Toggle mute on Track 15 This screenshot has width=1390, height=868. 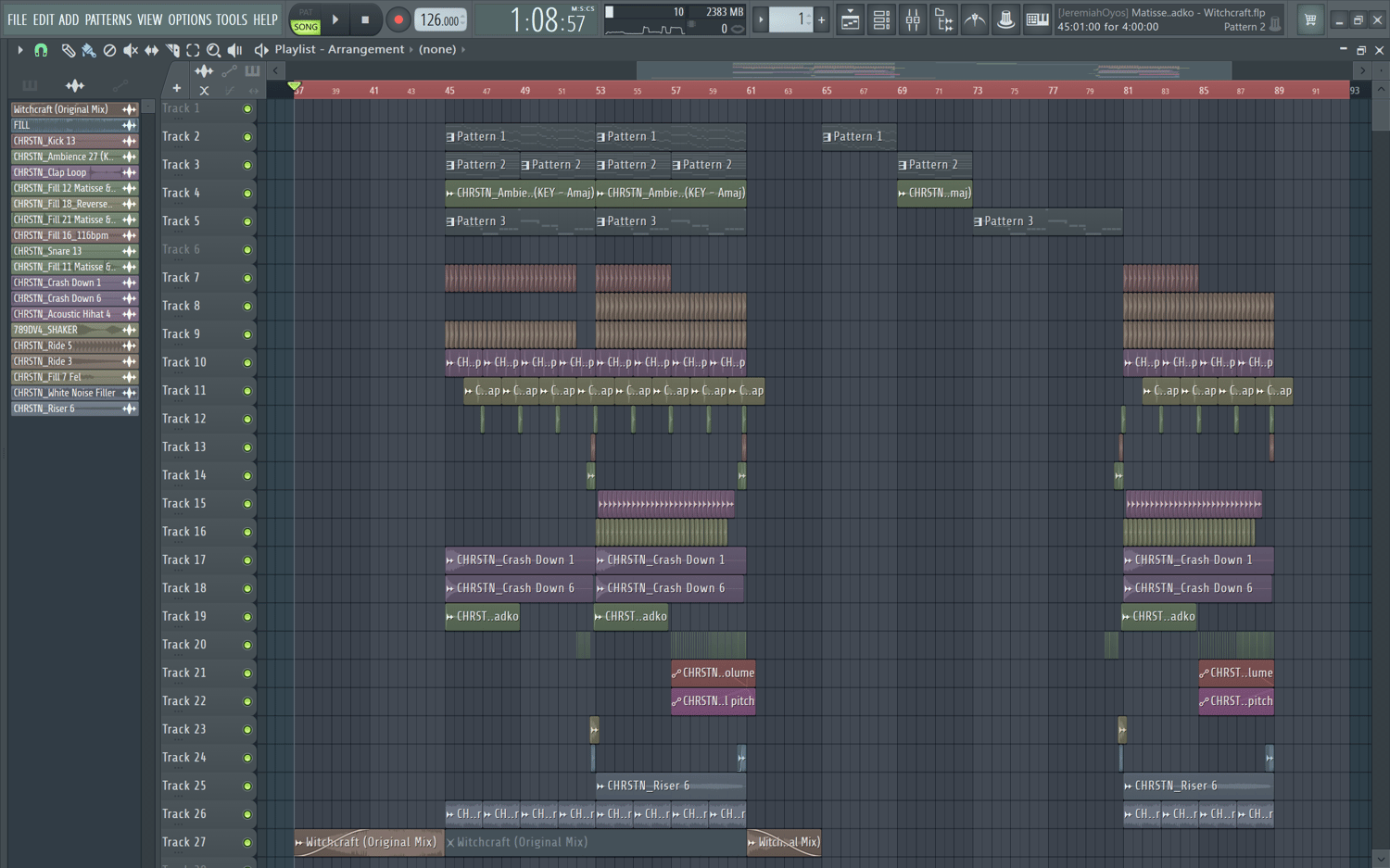(247, 504)
